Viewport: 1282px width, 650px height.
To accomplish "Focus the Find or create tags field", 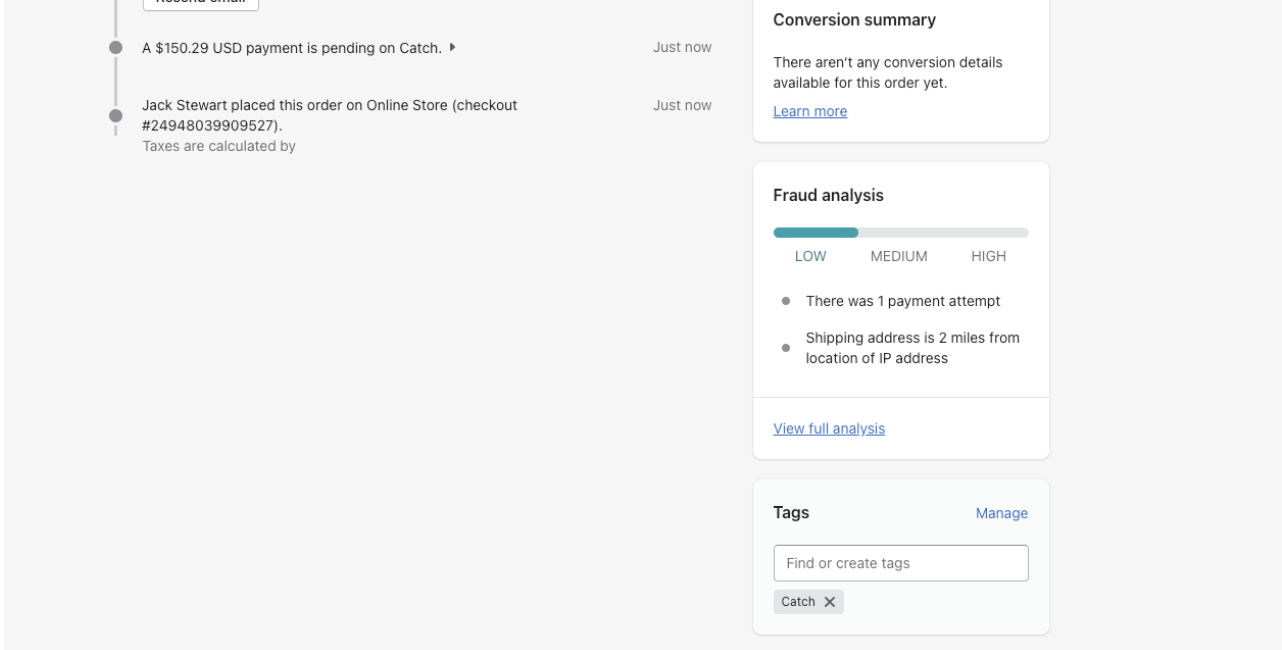I will click(900, 563).
